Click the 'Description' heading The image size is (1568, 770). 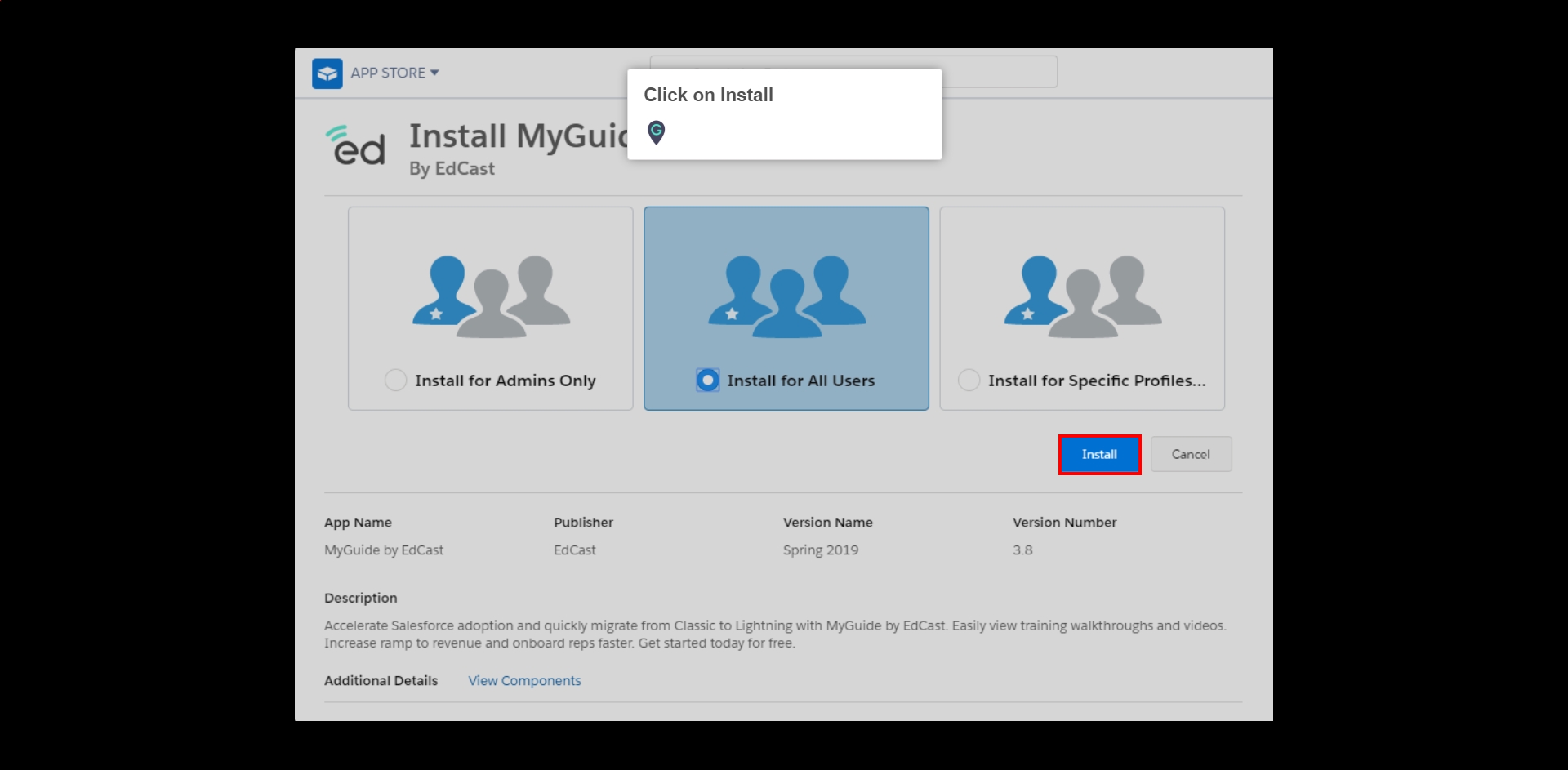pyautogui.click(x=360, y=599)
